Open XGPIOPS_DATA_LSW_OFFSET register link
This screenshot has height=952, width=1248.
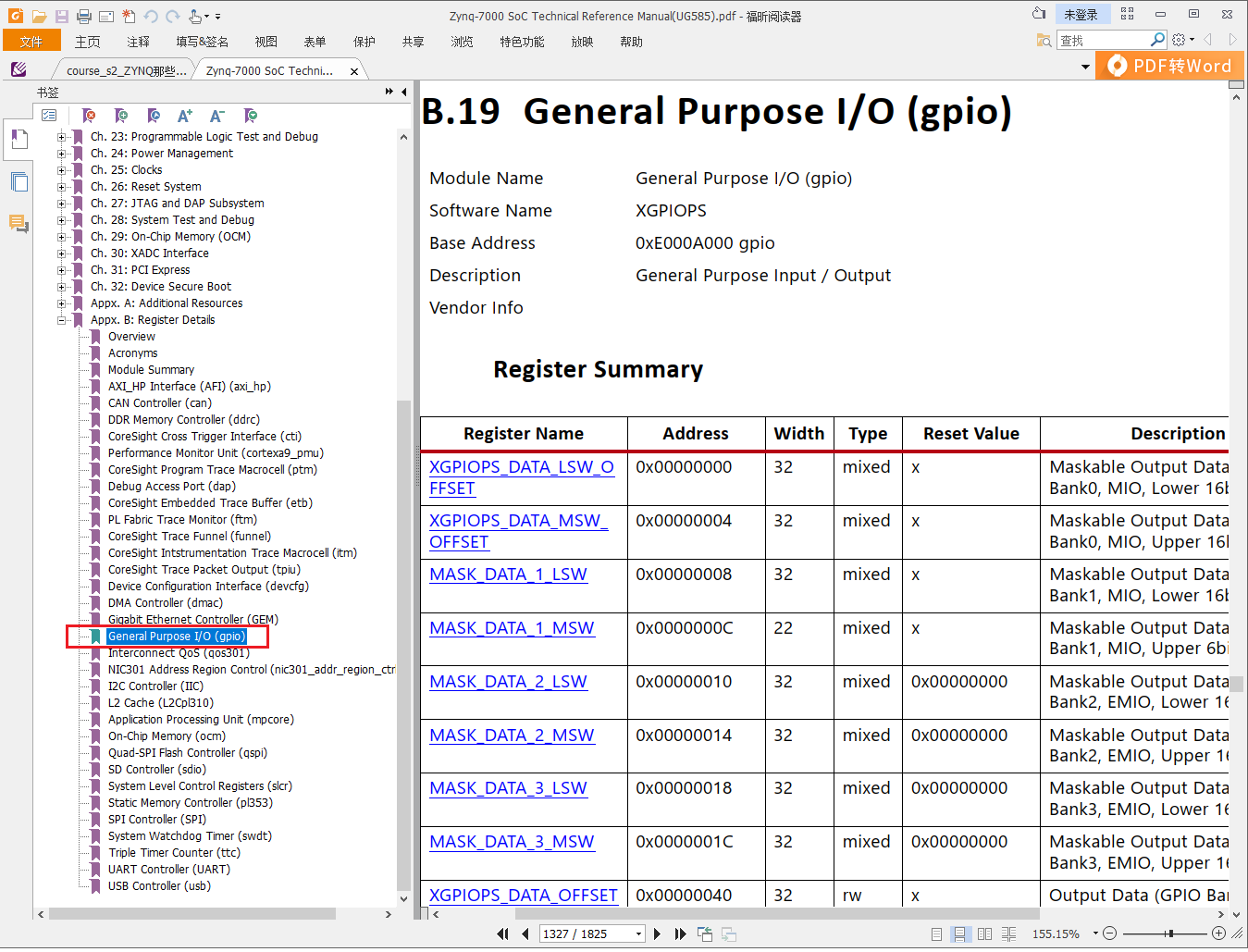click(522, 477)
